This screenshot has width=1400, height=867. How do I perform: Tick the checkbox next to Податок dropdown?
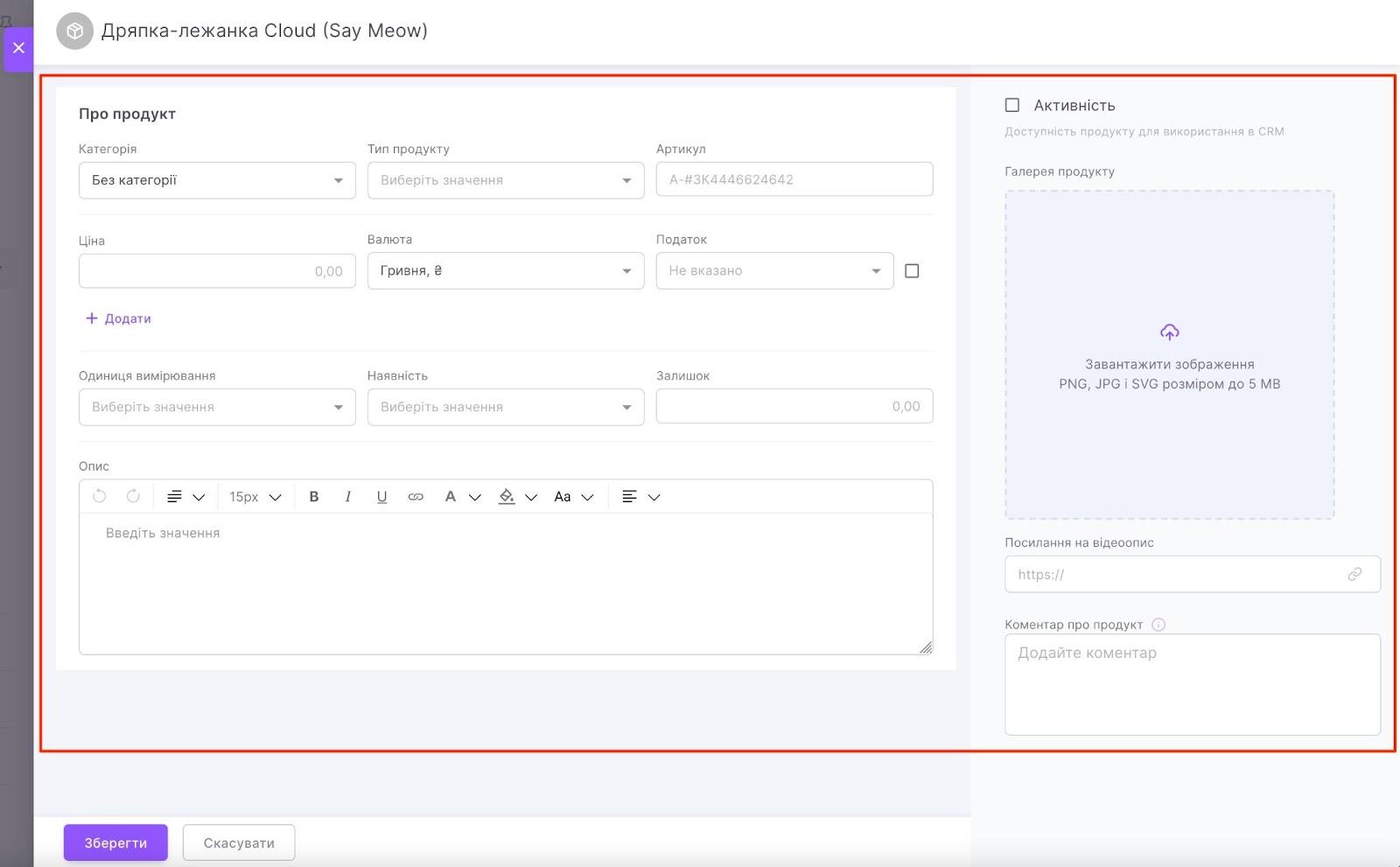point(912,271)
